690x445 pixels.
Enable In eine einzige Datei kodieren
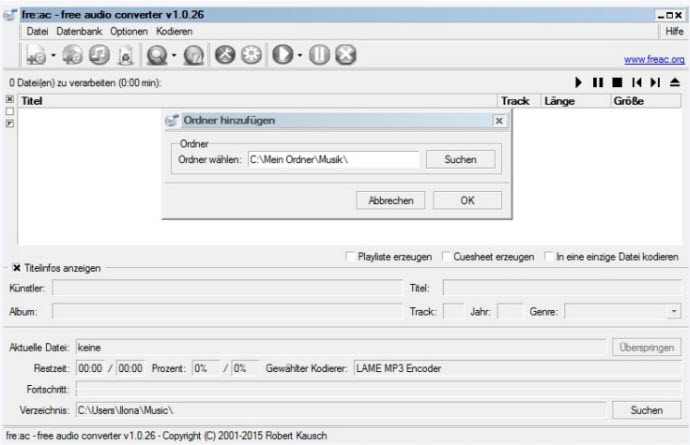coord(549,256)
